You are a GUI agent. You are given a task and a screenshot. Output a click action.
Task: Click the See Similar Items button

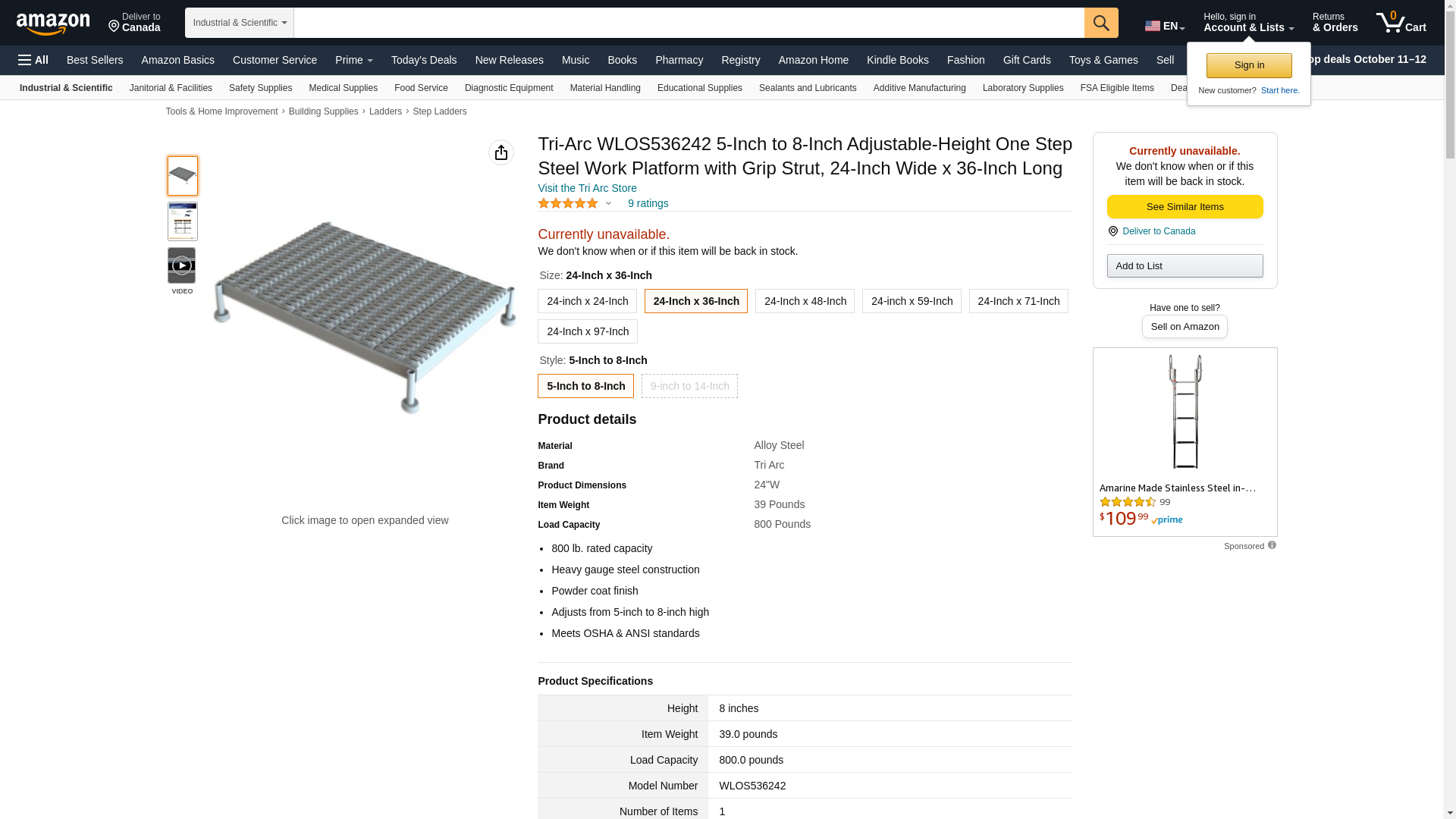click(x=1185, y=207)
